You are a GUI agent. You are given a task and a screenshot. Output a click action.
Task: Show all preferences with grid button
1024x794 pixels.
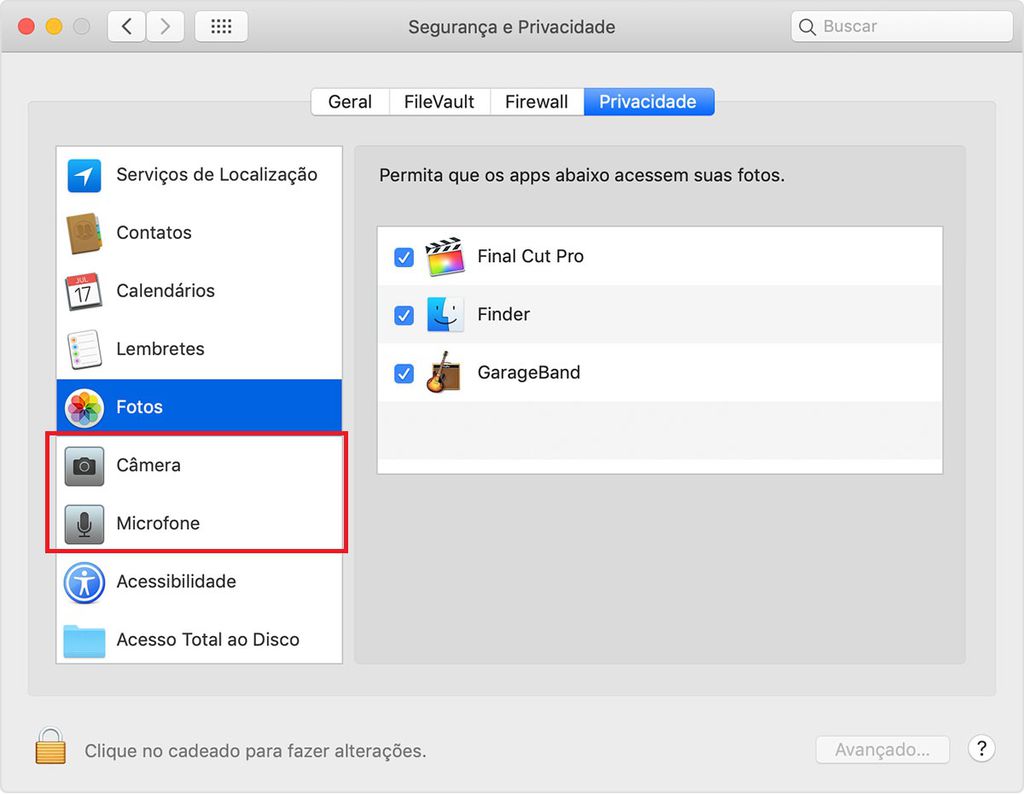[221, 27]
